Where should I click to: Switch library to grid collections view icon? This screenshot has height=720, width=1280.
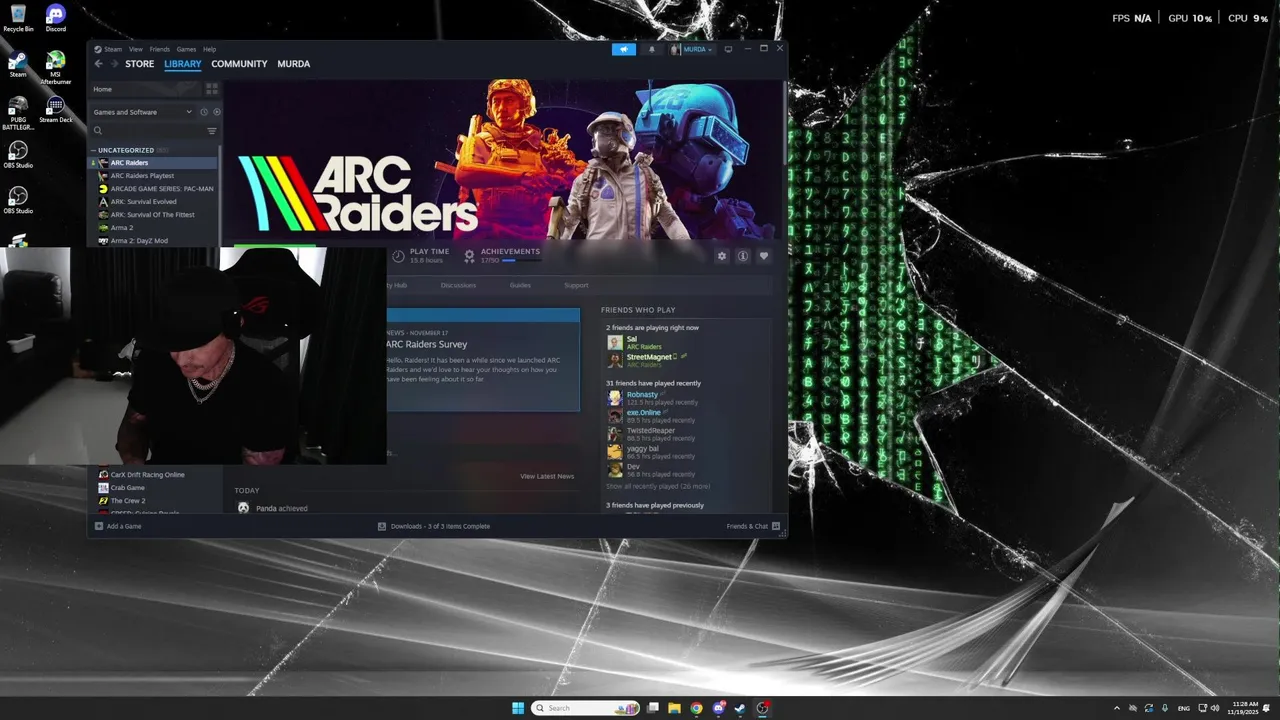pos(211,89)
